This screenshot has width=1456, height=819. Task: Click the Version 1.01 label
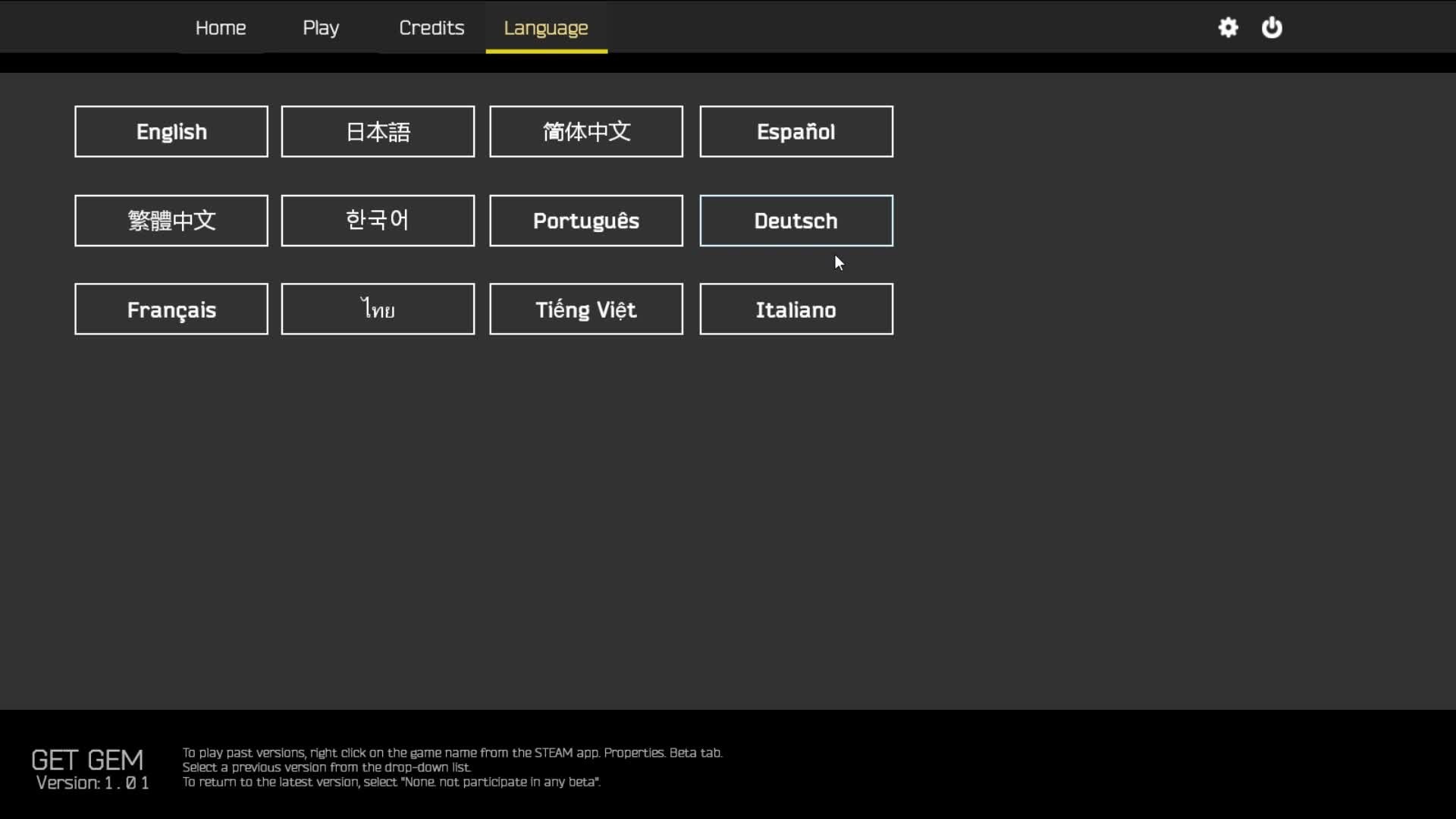[93, 783]
